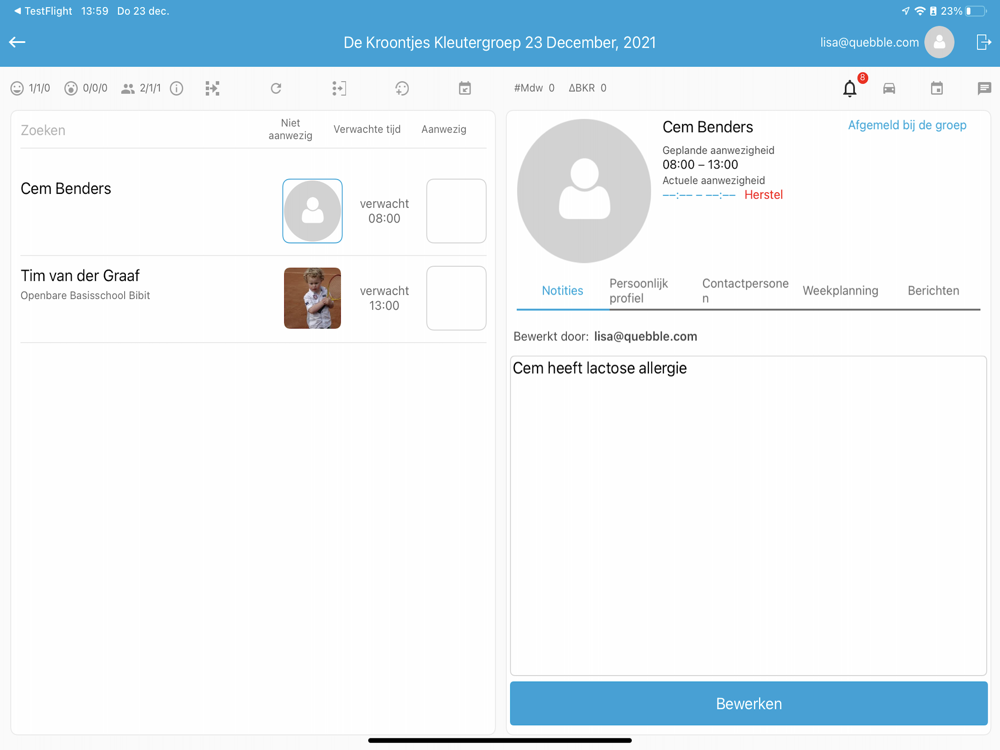Tap the group move grid icon
Image resolution: width=1000 pixels, height=750 pixels.
(x=212, y=88)
